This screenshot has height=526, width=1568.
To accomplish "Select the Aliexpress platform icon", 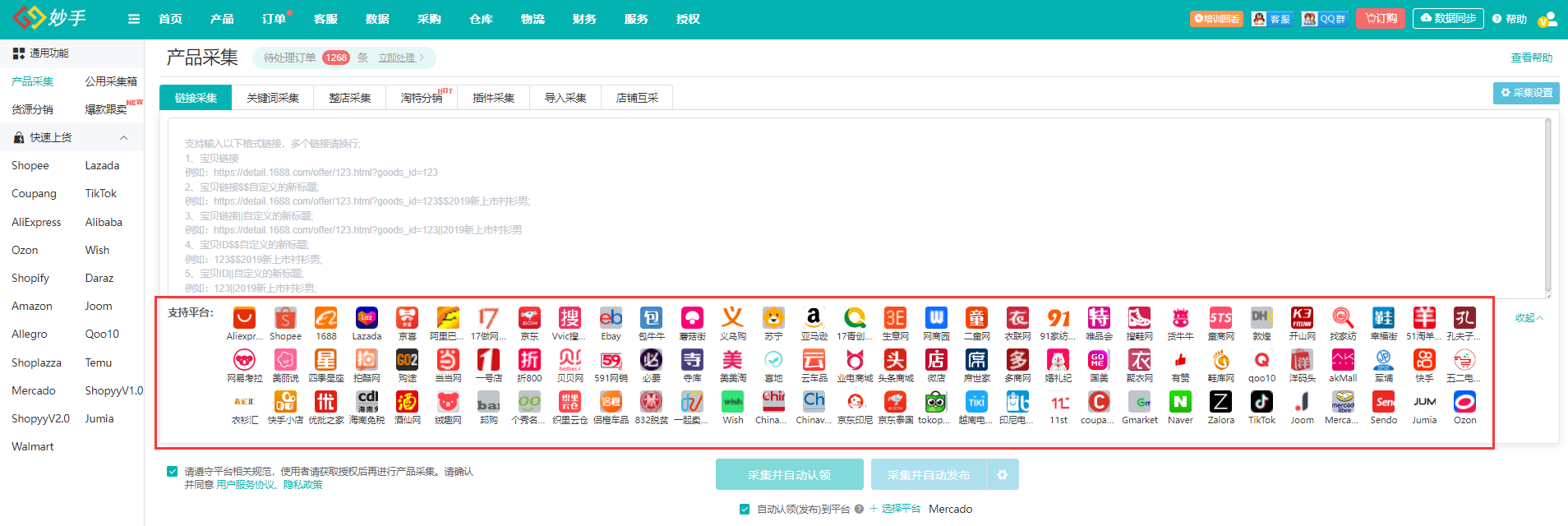I will tap(244, 318).
